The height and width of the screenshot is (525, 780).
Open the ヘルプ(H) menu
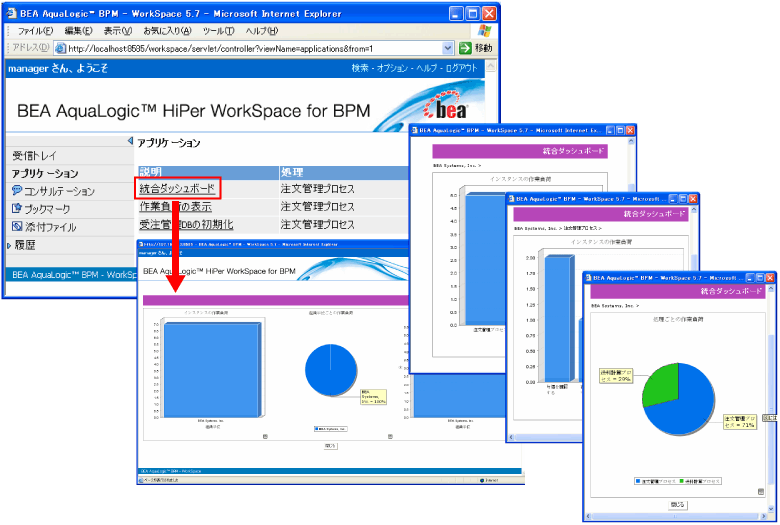coord(262,31)
